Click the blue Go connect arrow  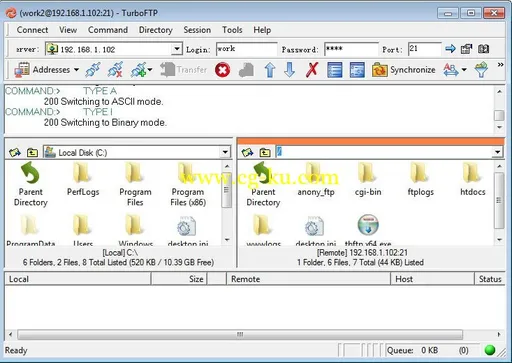point(450,49)
